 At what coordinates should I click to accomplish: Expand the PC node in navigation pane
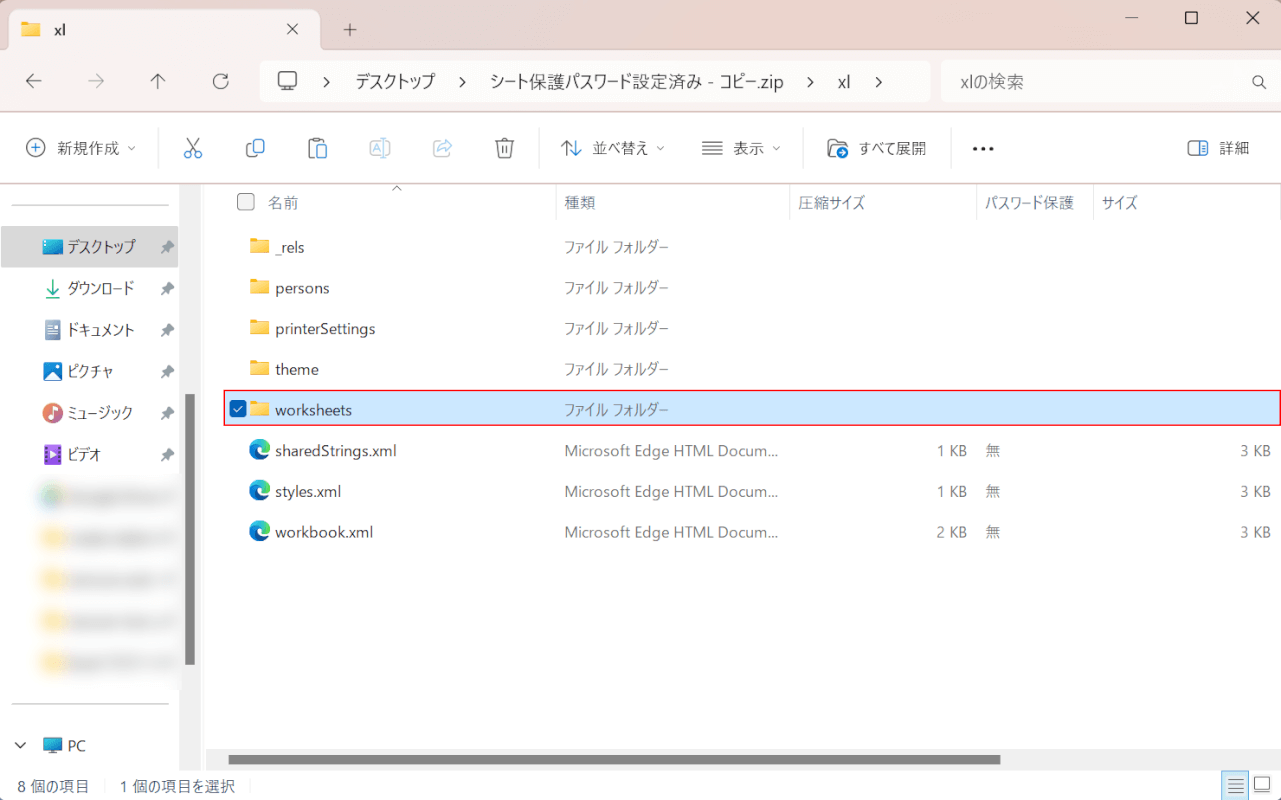(20, 746)
